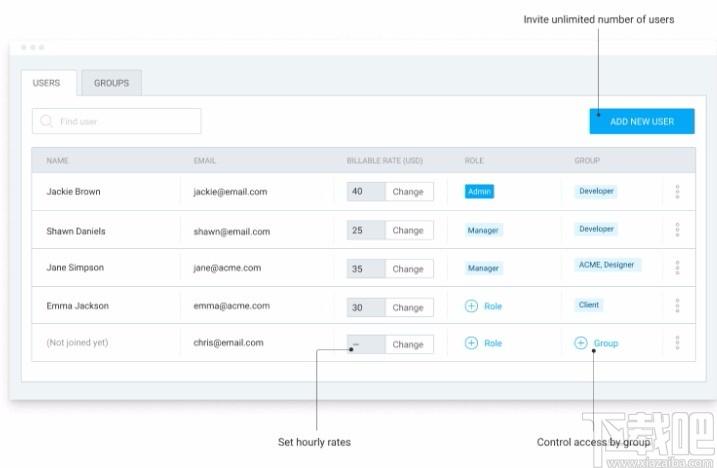The width and height of the screenshot is (717, 468).
Task: Click the Find user search field
Action: pos(117,121)
